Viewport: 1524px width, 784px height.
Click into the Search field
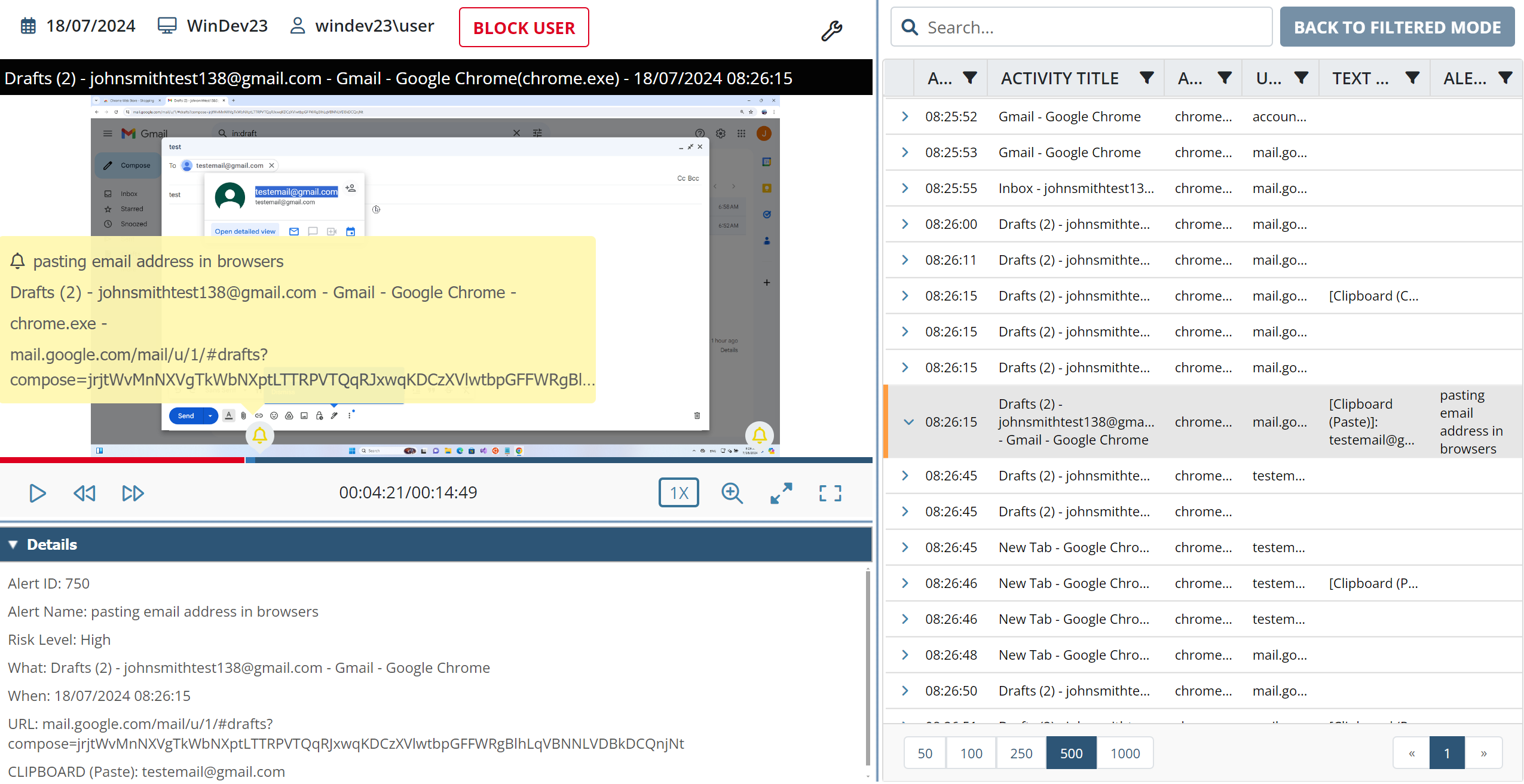[x=1094, y=27]
